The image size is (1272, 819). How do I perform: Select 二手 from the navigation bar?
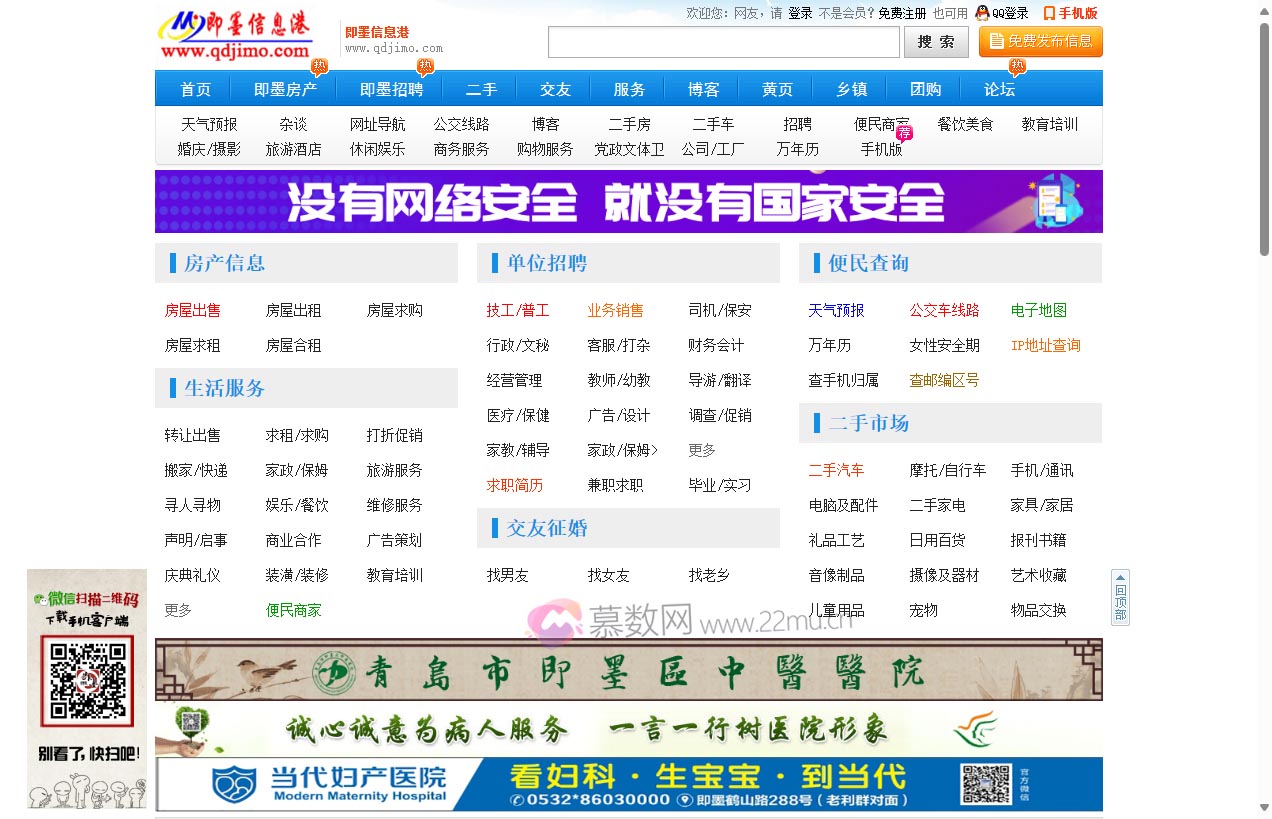pyautogui.click(x=480, y=89)
